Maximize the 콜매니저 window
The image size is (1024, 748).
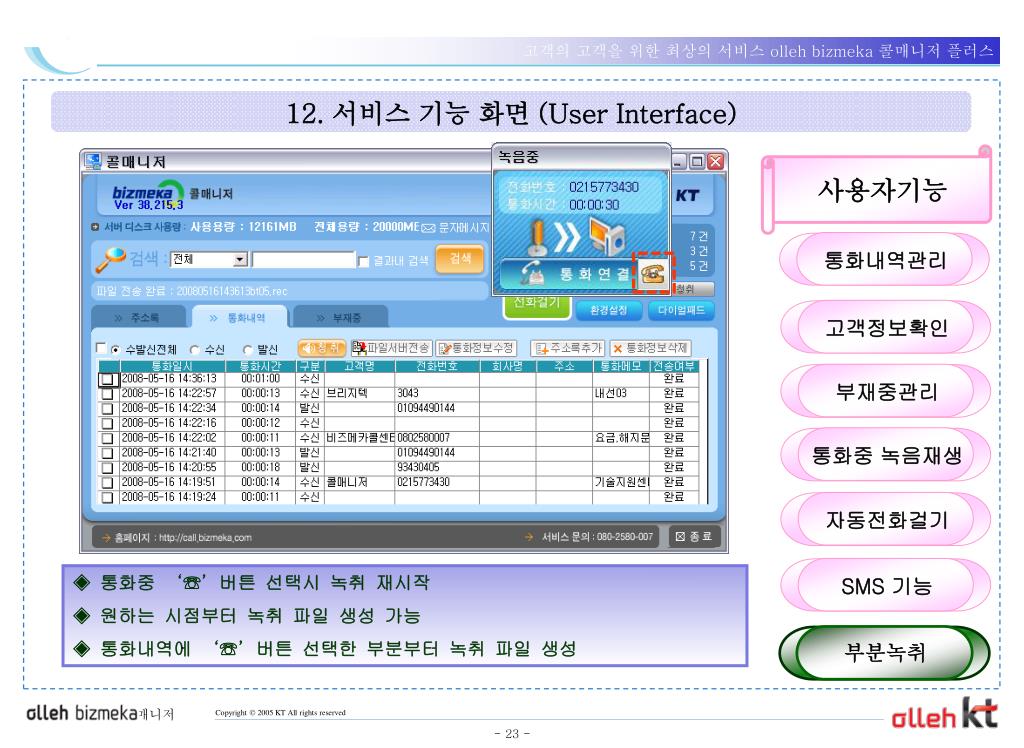pyautogui.click(x=697, y=161)
